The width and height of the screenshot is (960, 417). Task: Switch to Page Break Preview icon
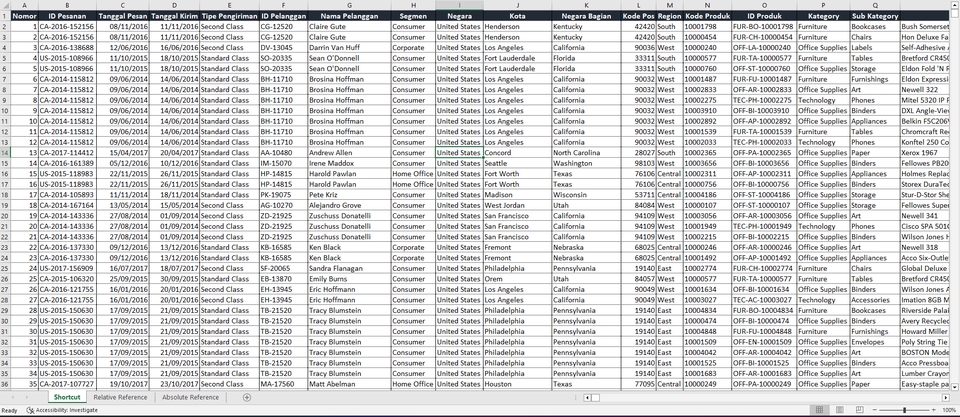click(x=860, y=410)
